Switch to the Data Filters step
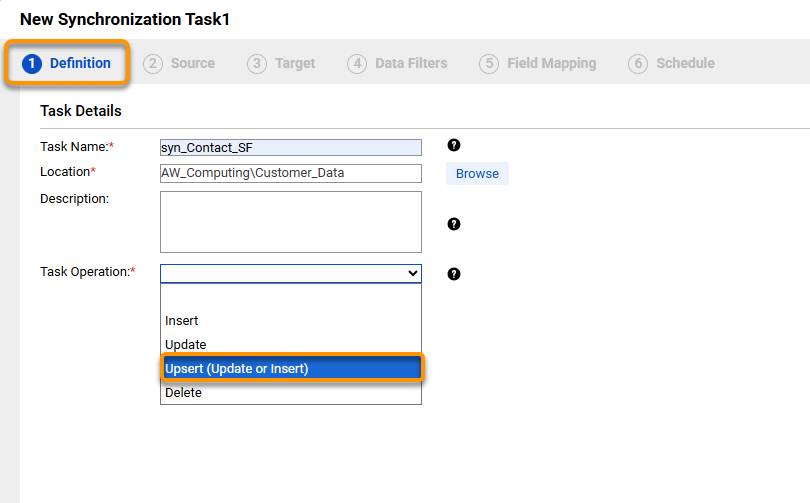The height and width of the screenshot is (503, 810). coord(397,63)
